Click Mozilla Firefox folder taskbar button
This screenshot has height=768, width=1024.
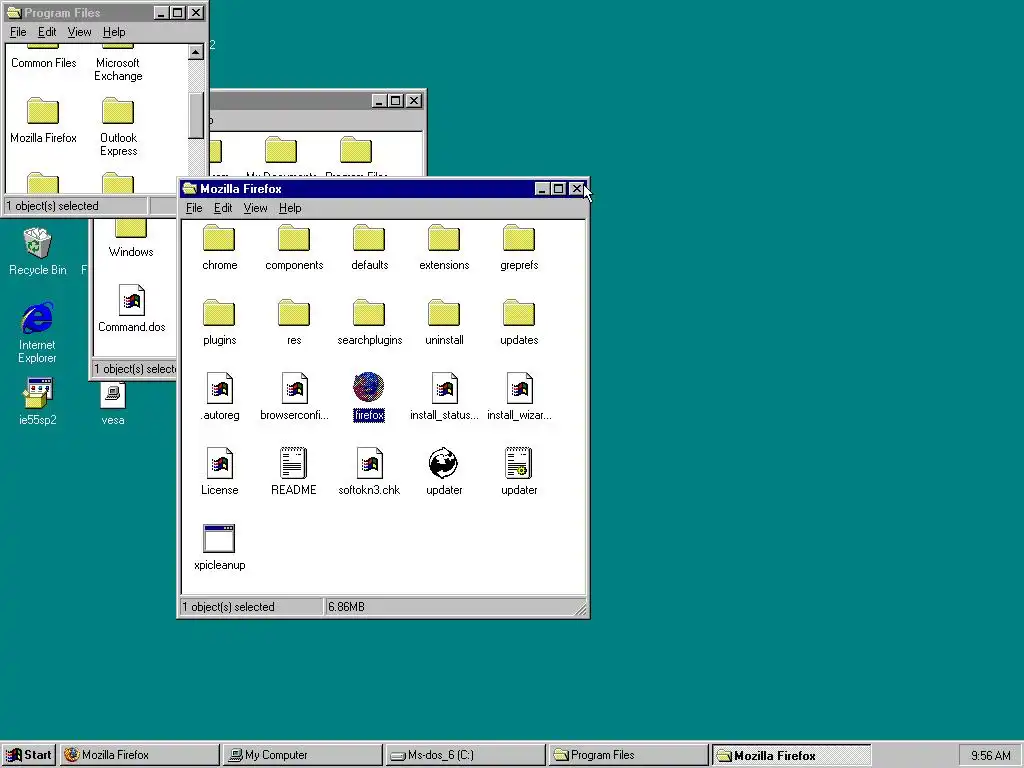coord(791,755)
